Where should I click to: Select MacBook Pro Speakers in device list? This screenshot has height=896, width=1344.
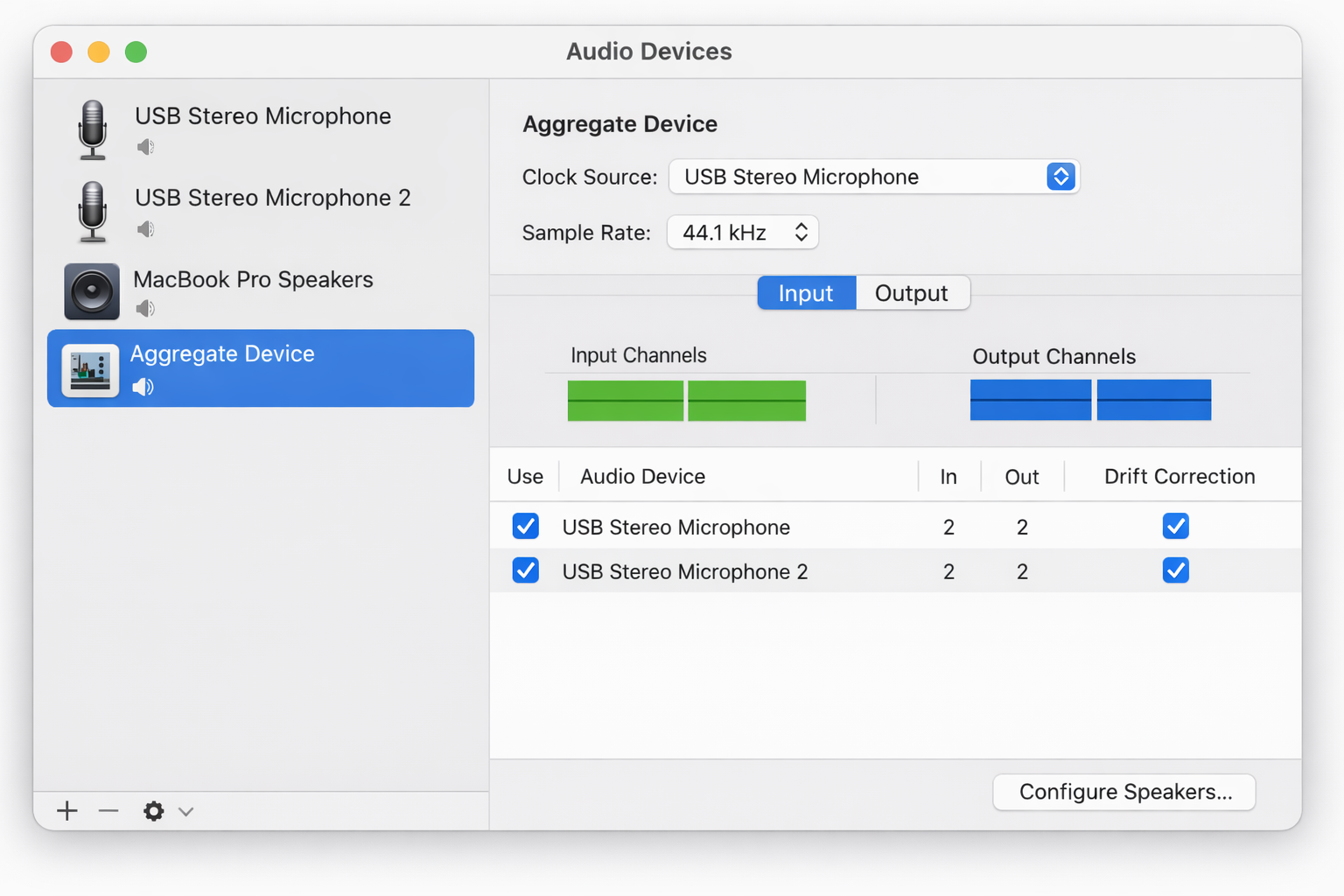[x=261, y=291]
